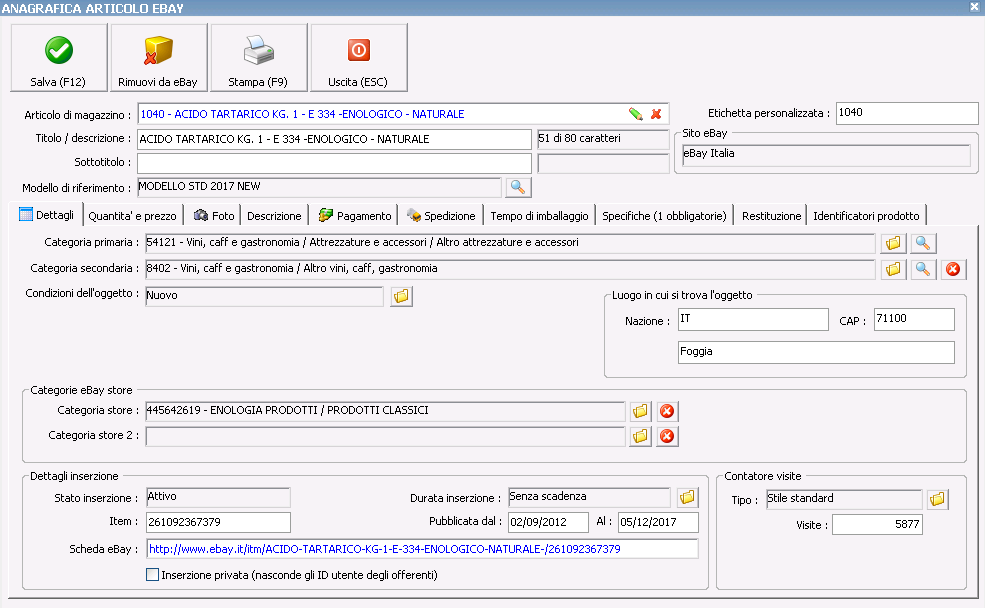Remove Categoria store 2 with red X
This screenshot has height=608, width=985.
[x=667, y=437]
